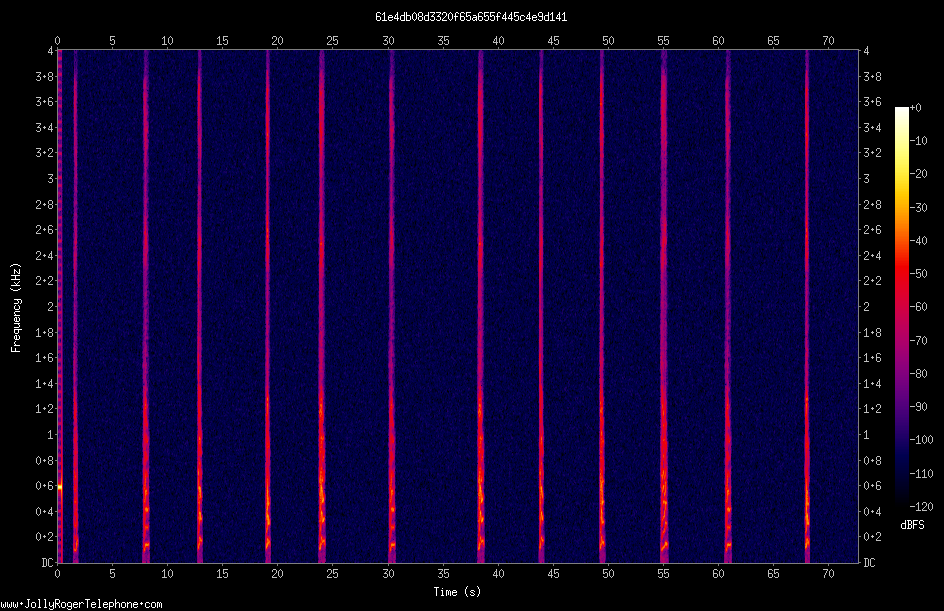Click the -70 label on the dBFS scale

[918, 340]
